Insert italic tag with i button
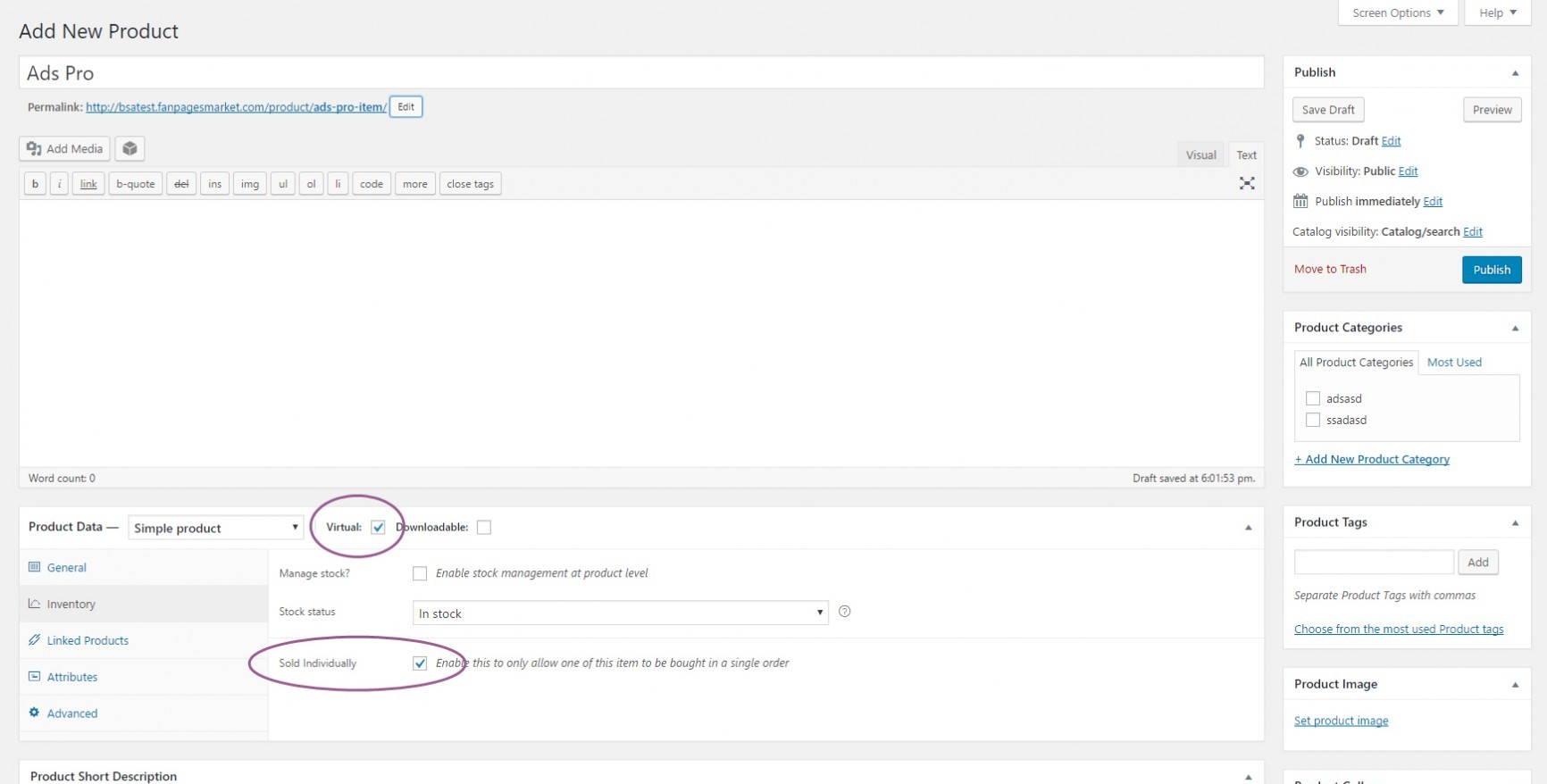This screenshot has height=784, width=1547. pyautogui.click(x=59, y=184)
